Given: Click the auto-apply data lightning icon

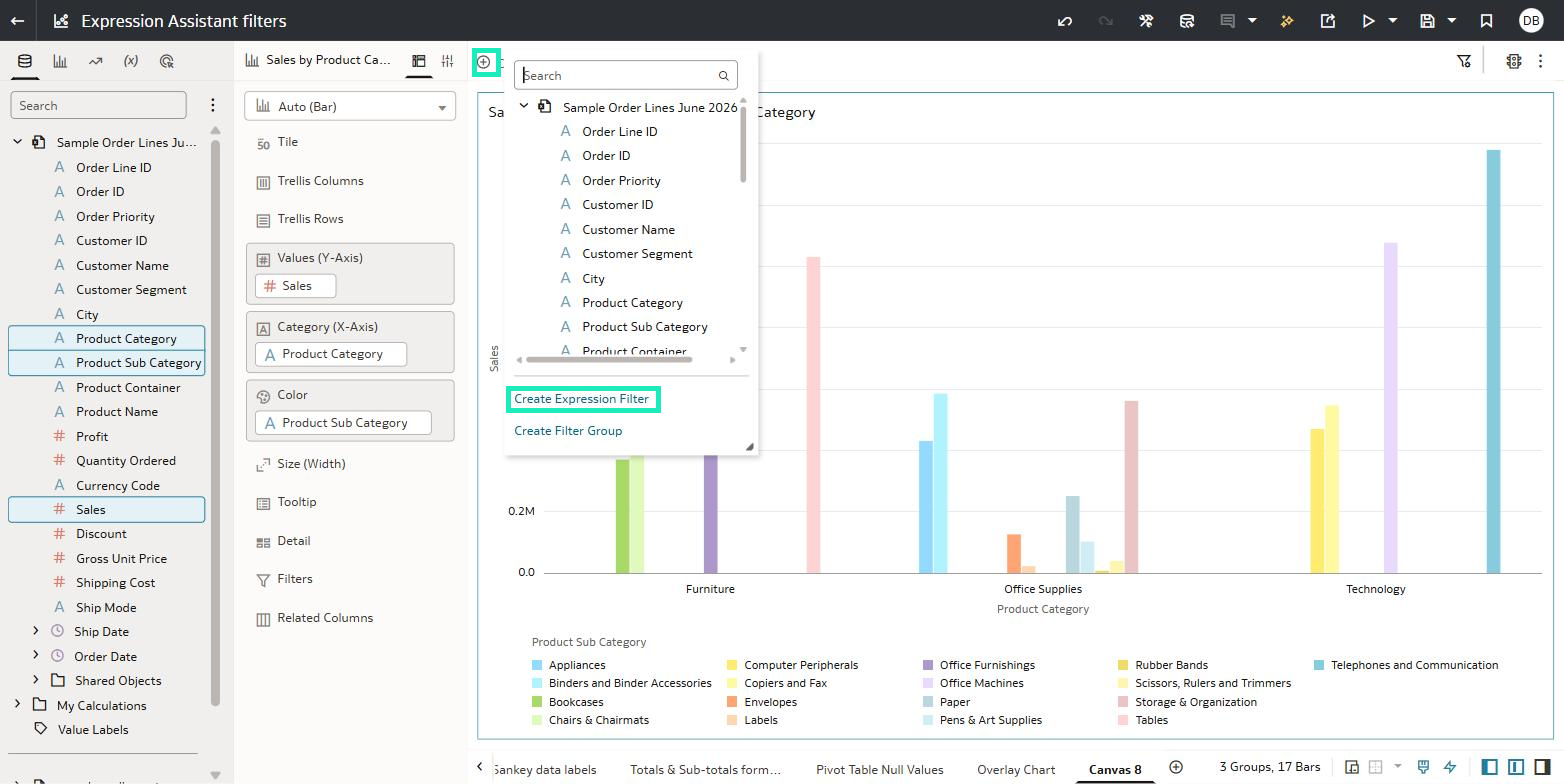Looking at the screenshot, I should tap(1450, 768).
